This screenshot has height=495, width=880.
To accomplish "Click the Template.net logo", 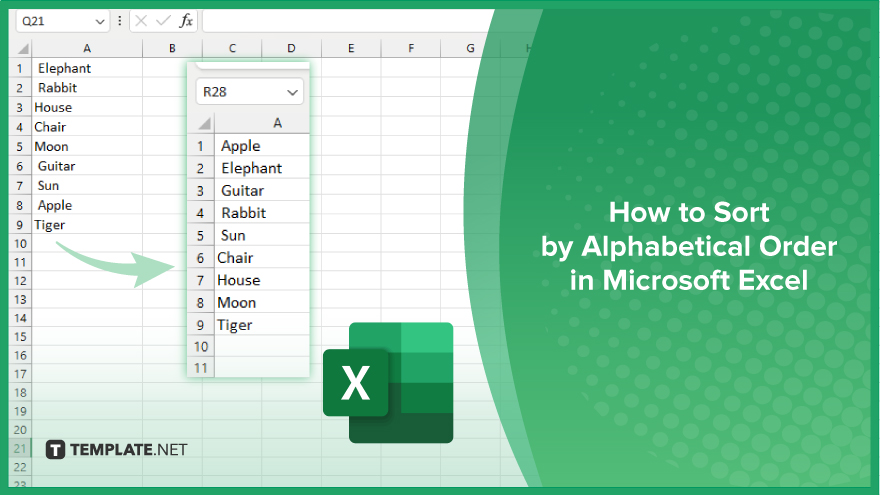I will 116,450.
